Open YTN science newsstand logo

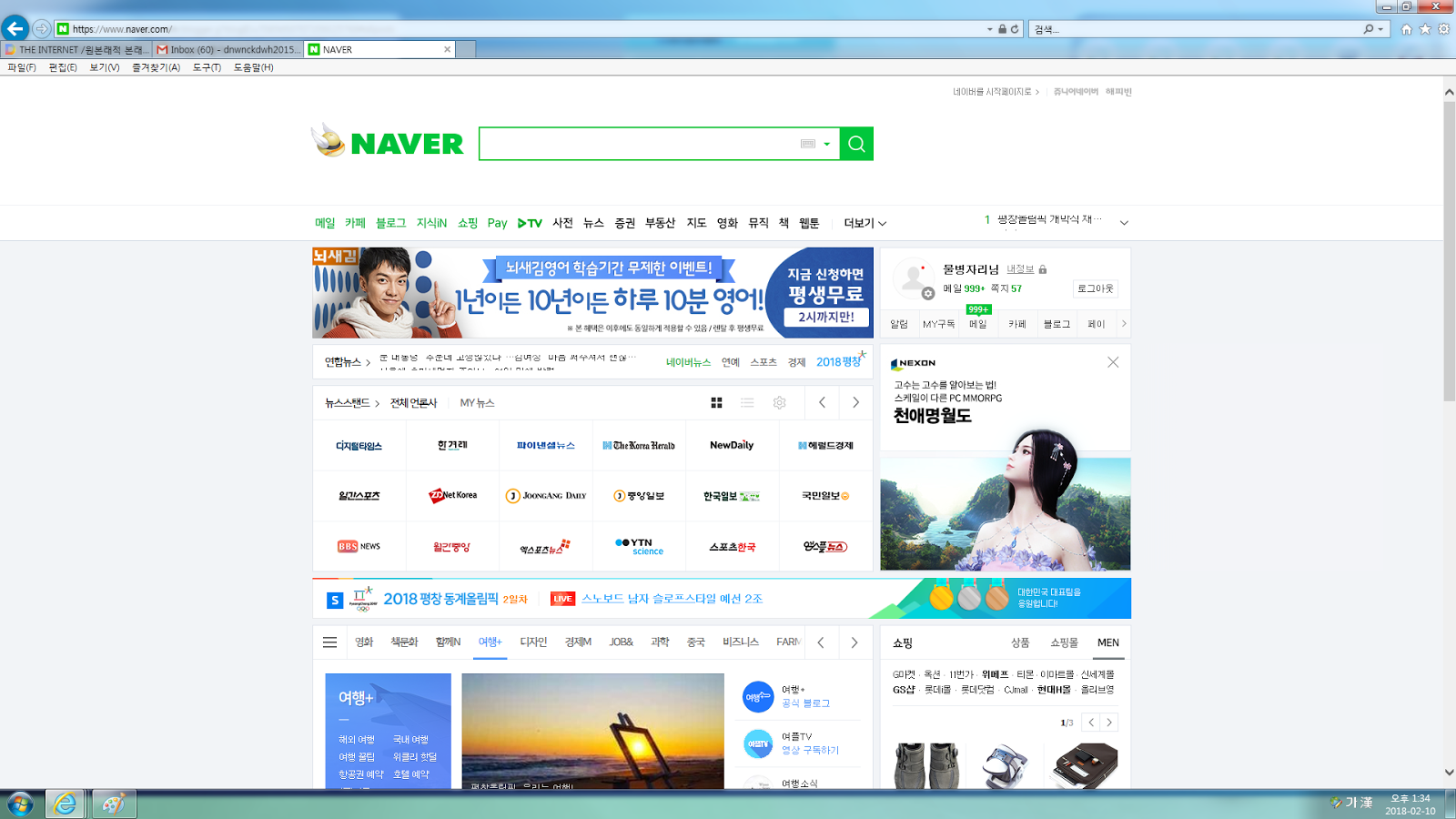coord(639,547)
